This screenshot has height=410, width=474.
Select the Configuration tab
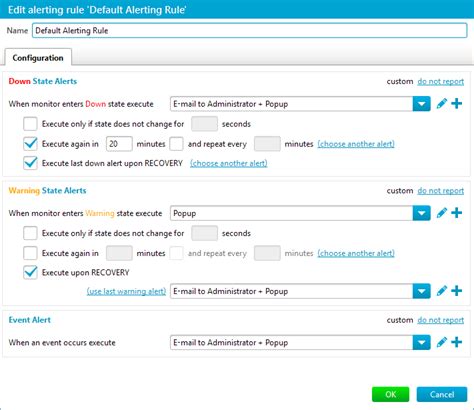(x=38, y=58)
